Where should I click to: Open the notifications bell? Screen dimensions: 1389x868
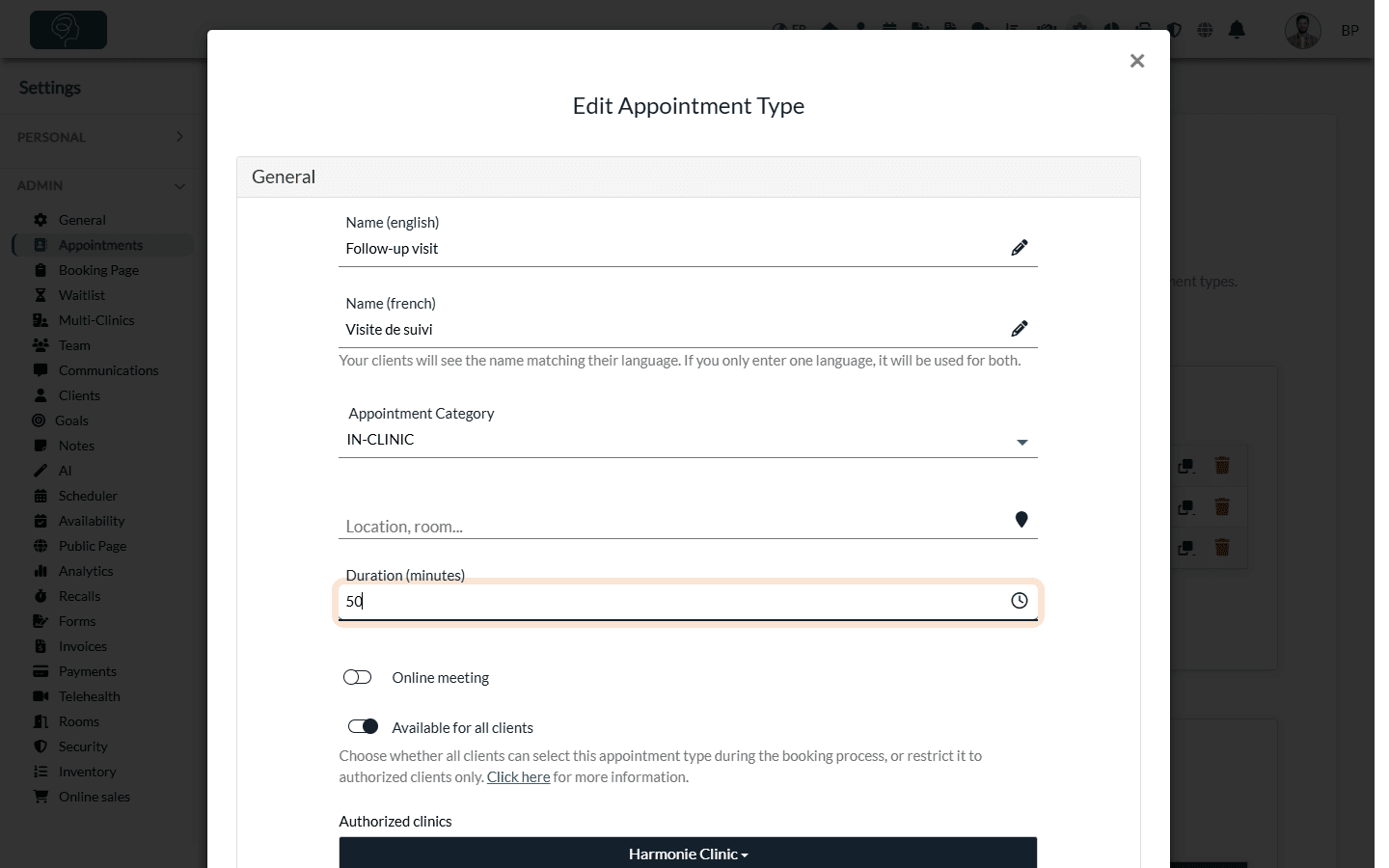(x=1237, y=30)
